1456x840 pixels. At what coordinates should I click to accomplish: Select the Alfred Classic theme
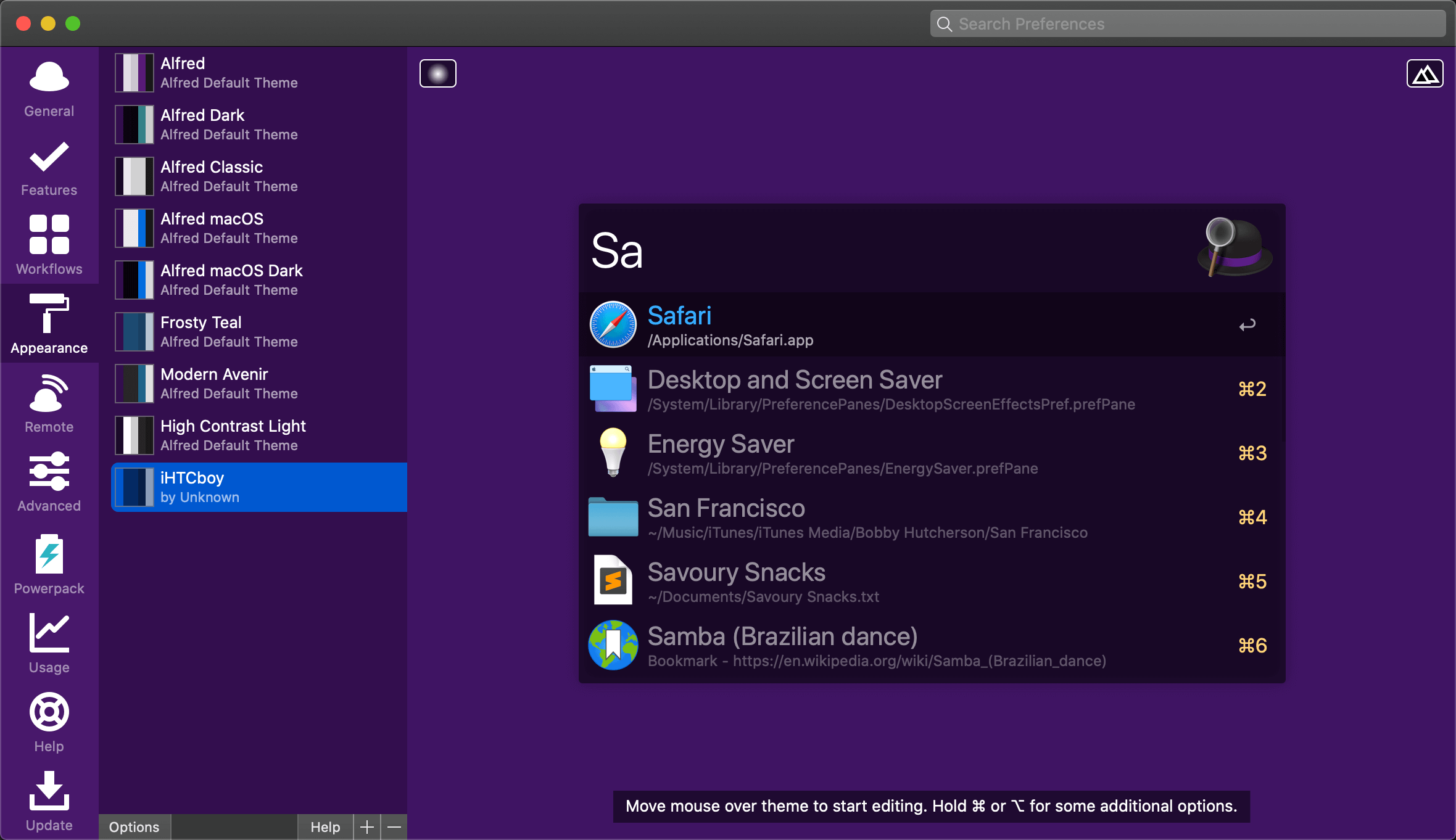pyautogui.click(x=259, y=176)
